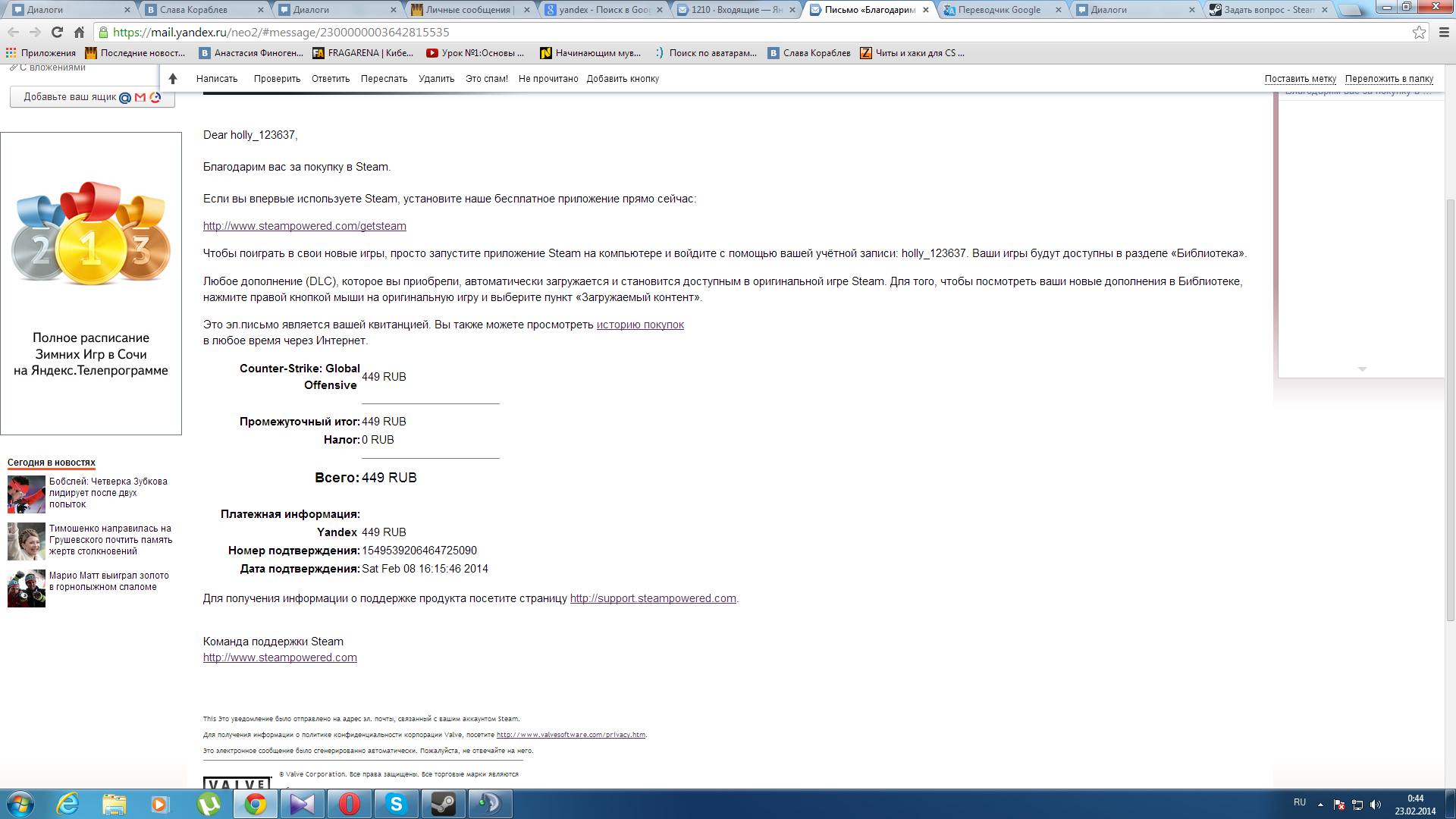Open Читы и хаки для CS bookmark
Image resolution: width=1456 pixels, height=819 pixels.
coord(912,53)
